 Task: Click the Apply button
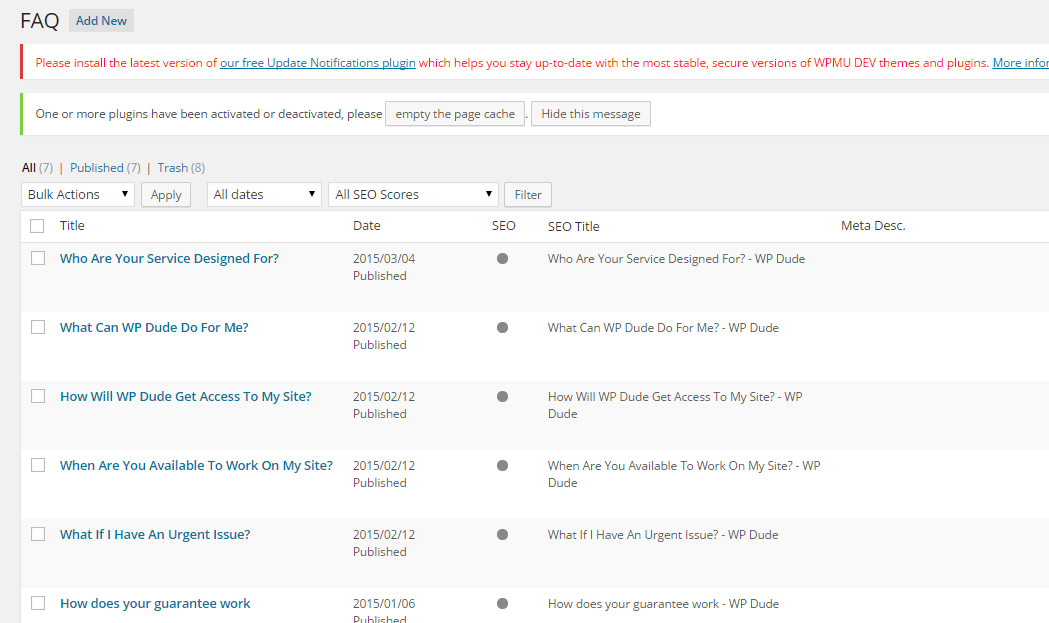pos(166,195)
